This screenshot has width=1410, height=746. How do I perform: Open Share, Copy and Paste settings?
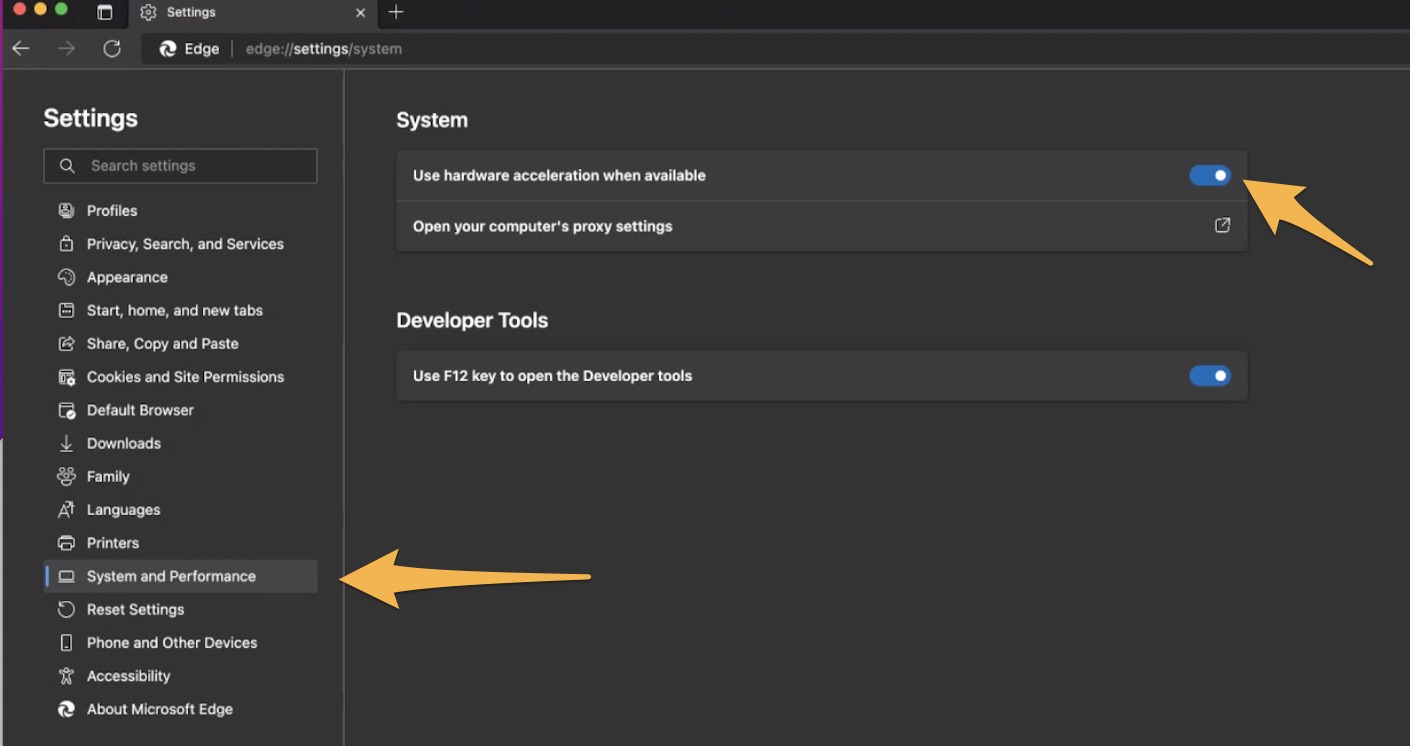coord(181,344)
